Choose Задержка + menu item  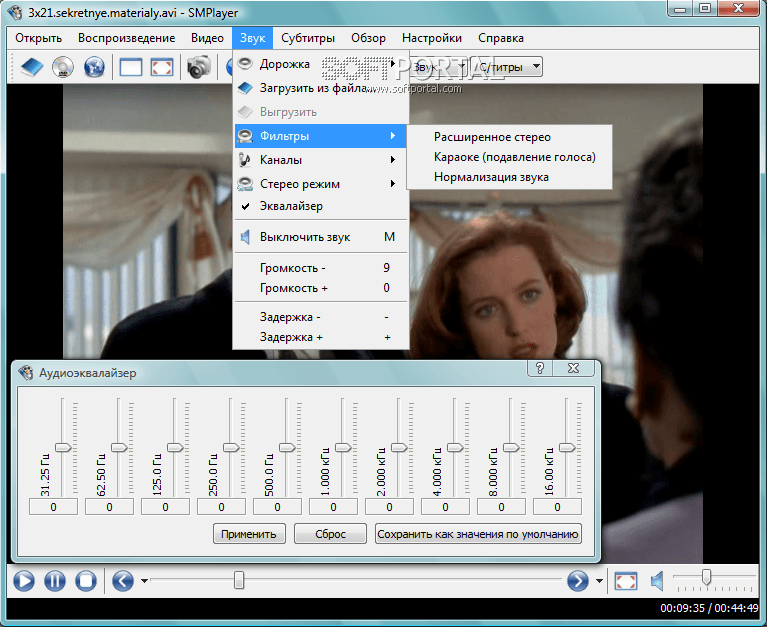pyautogui.click(x=321, y=337)
